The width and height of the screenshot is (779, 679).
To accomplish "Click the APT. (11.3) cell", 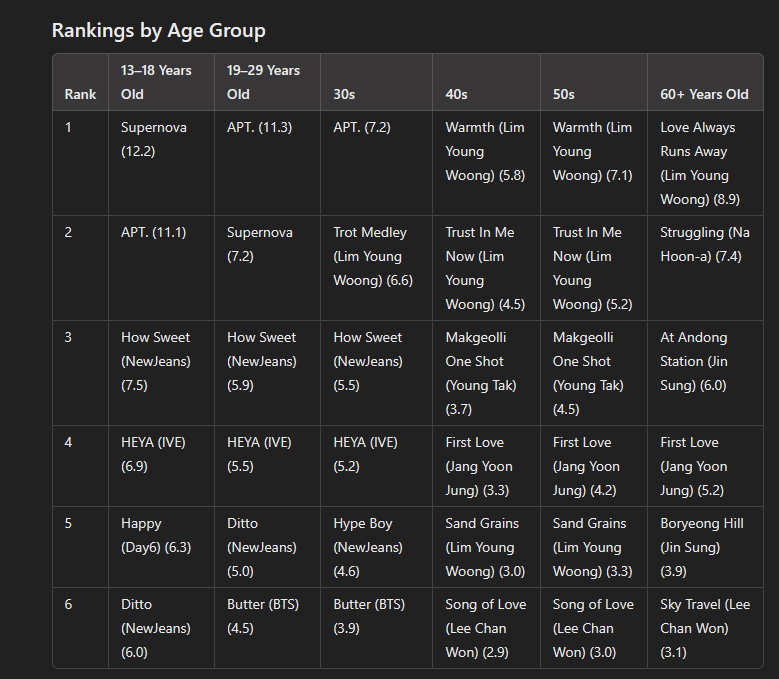I will point(267,163).
